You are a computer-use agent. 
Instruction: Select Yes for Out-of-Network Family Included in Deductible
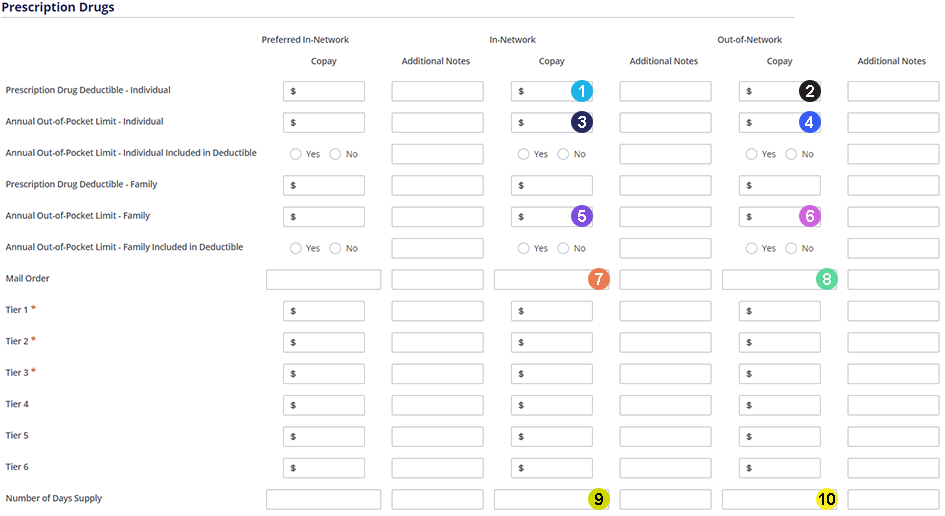pyautogui.click(x=751, y=248)
